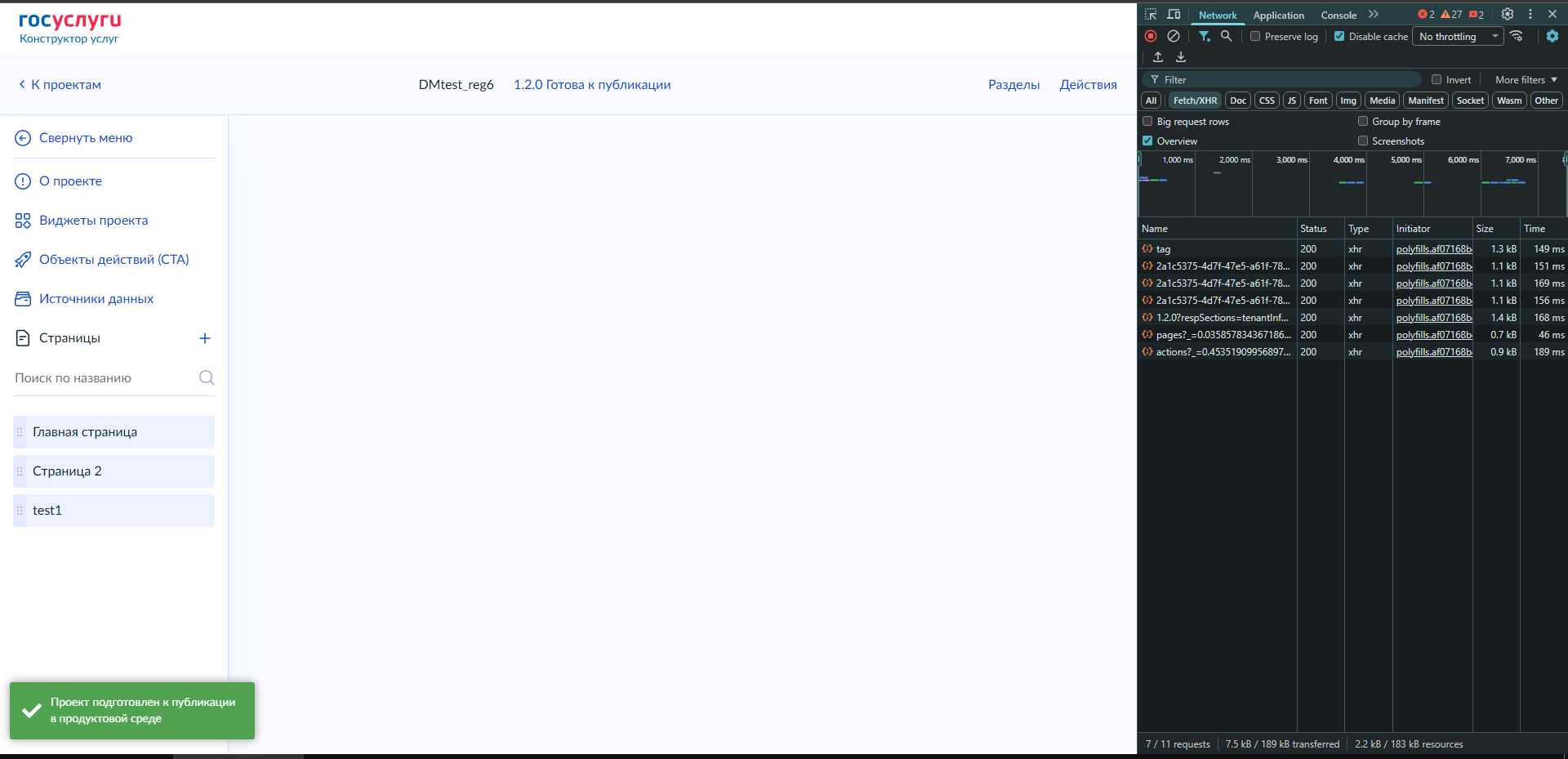Enable Big request rows
The width and height of the screenshot is (1568, 759).
coord(1147,121)
